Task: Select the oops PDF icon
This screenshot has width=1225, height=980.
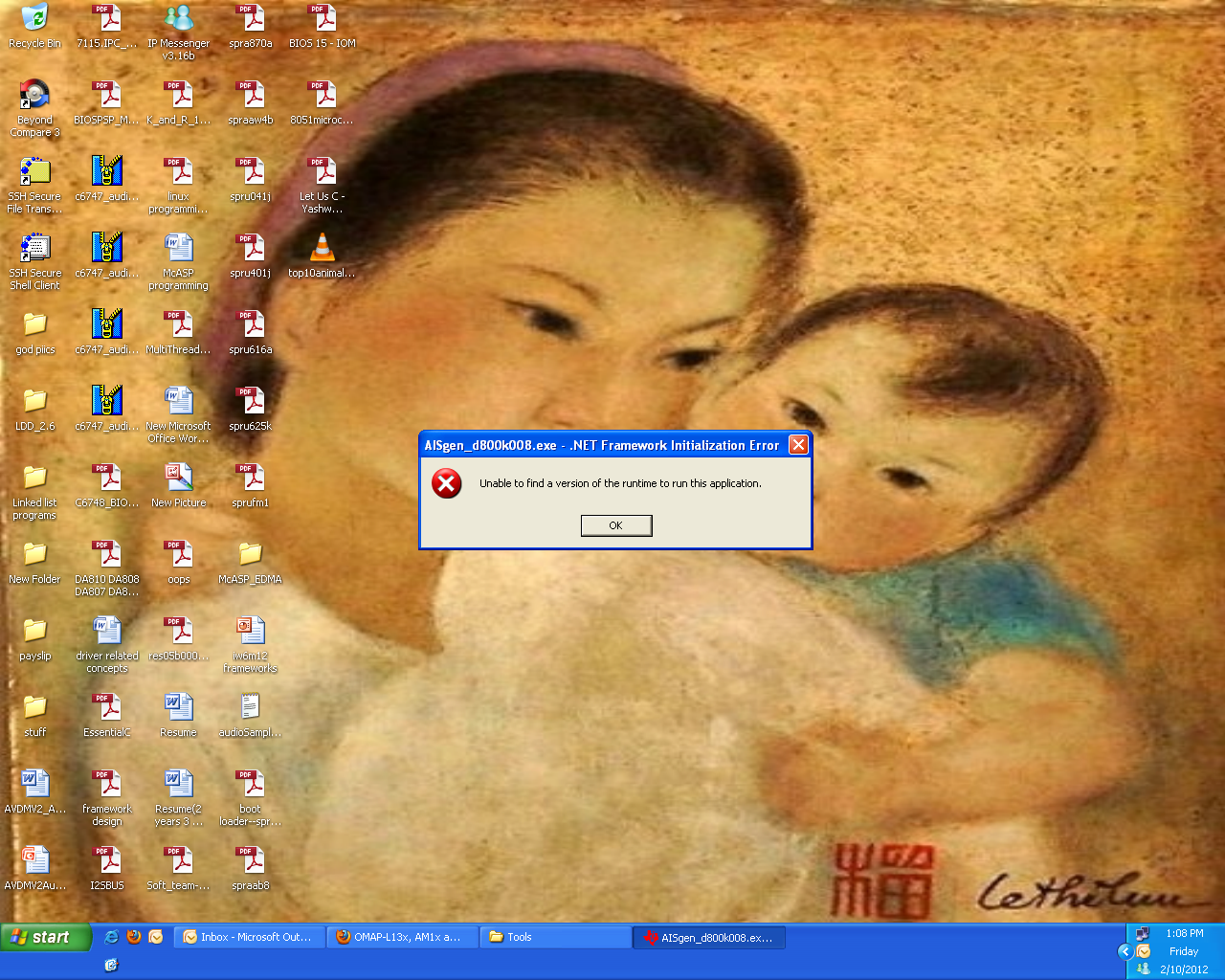Action: (178, 562)
